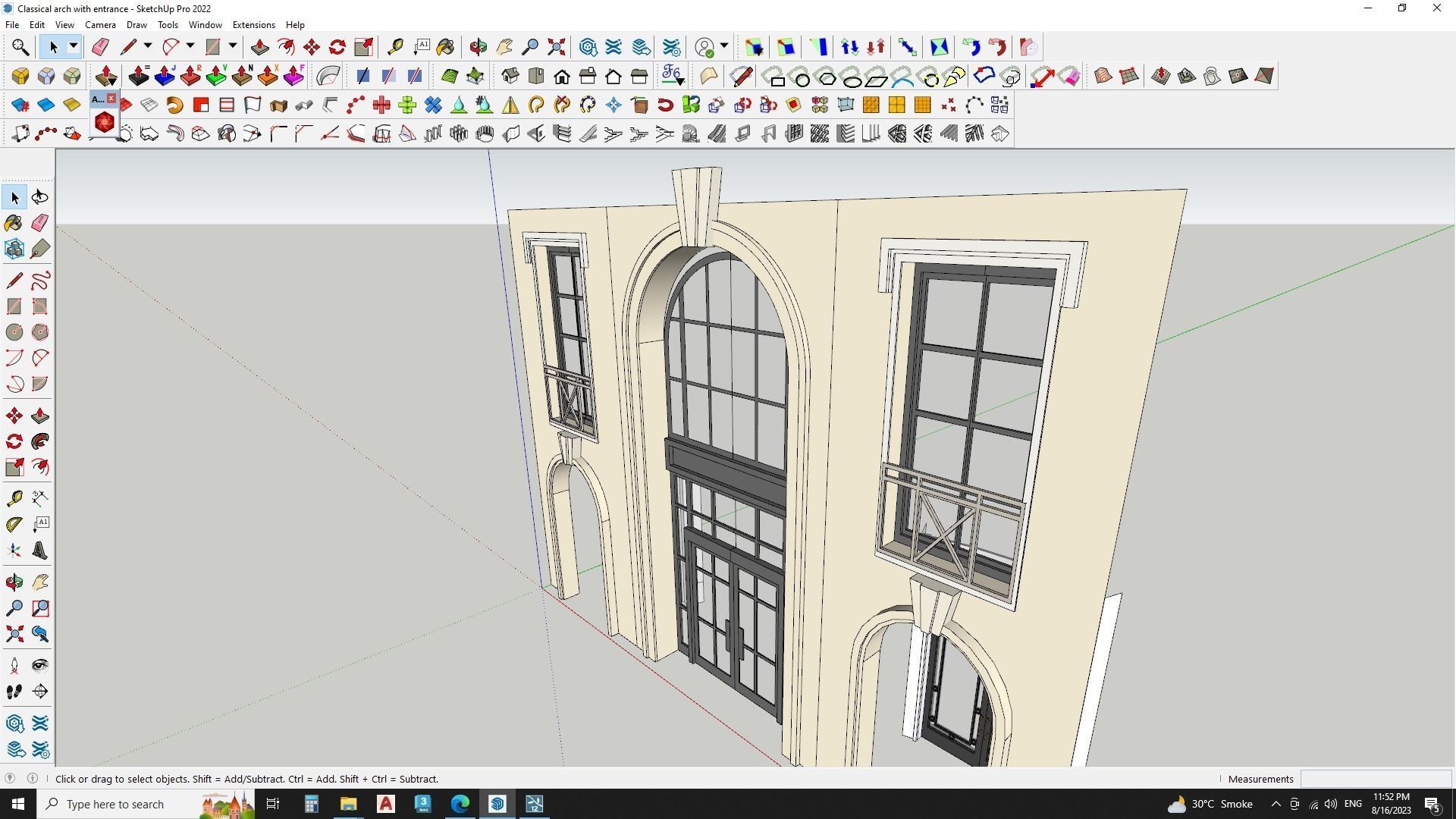Select the Zoom Window tool
The width and height of the screenshot is (1456, 819).
point(39,608)
